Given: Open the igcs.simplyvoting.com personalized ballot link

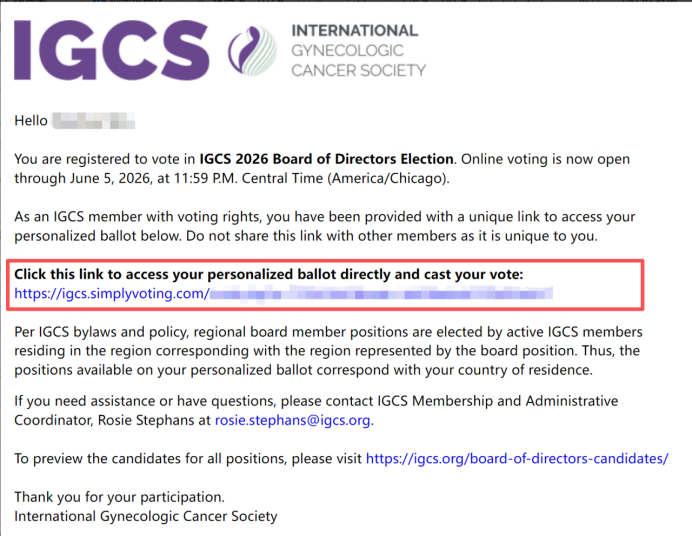Looking at the screenshot, I should 283,293.
